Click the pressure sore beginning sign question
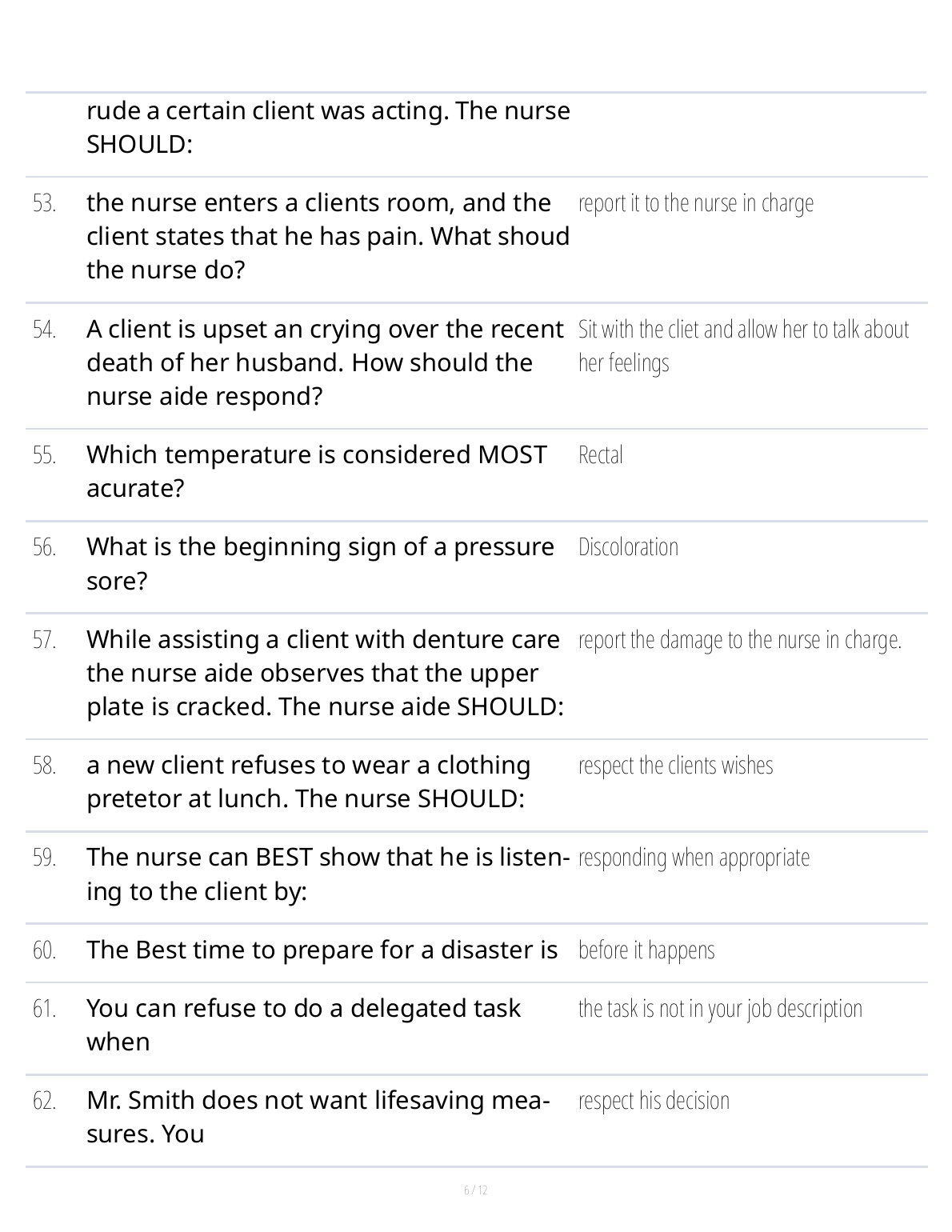Screen dimensions: 952x1232 point(320,564)
